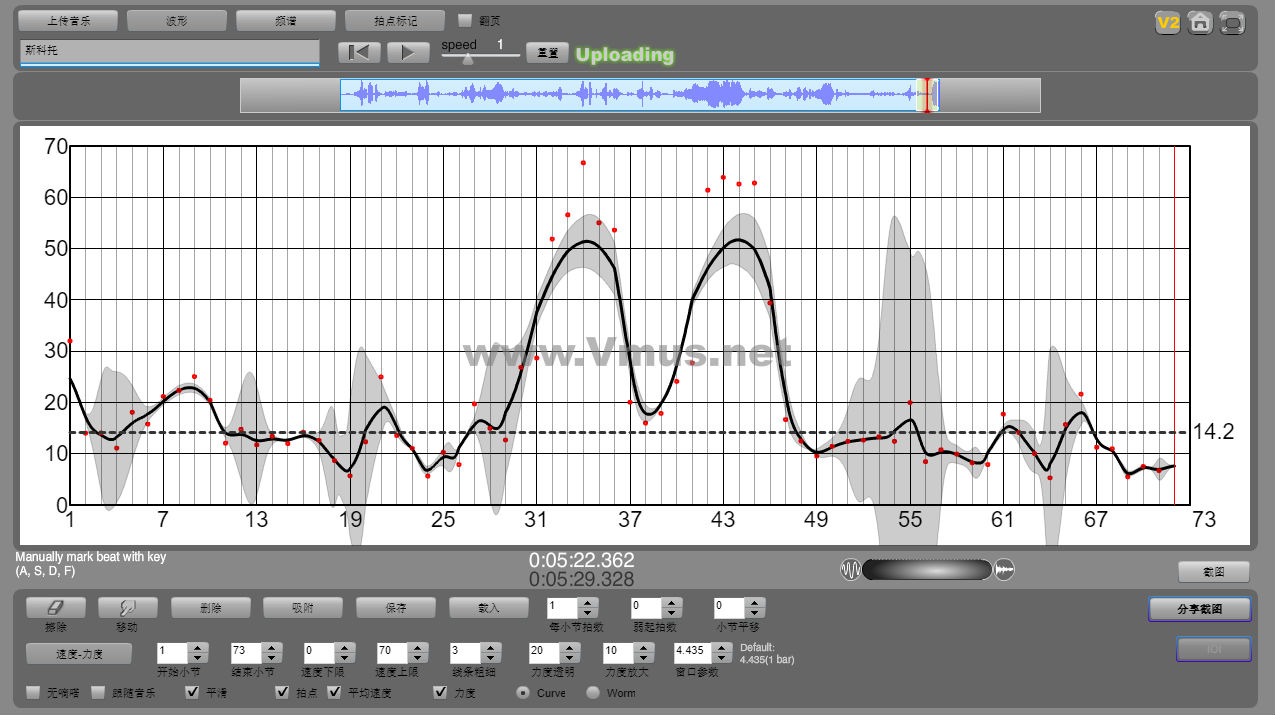The width and height of the screenshot is (1275, 715).
Task: Increase the 结束小节 end bar stepper value
Action: 270,647
